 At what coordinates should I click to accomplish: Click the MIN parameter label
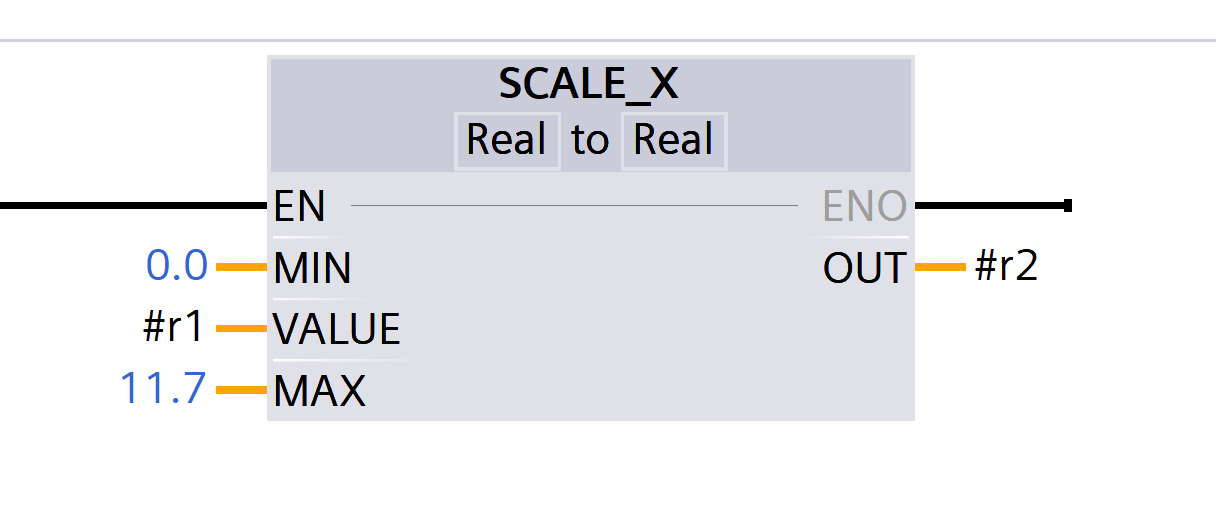click(312, 268)
